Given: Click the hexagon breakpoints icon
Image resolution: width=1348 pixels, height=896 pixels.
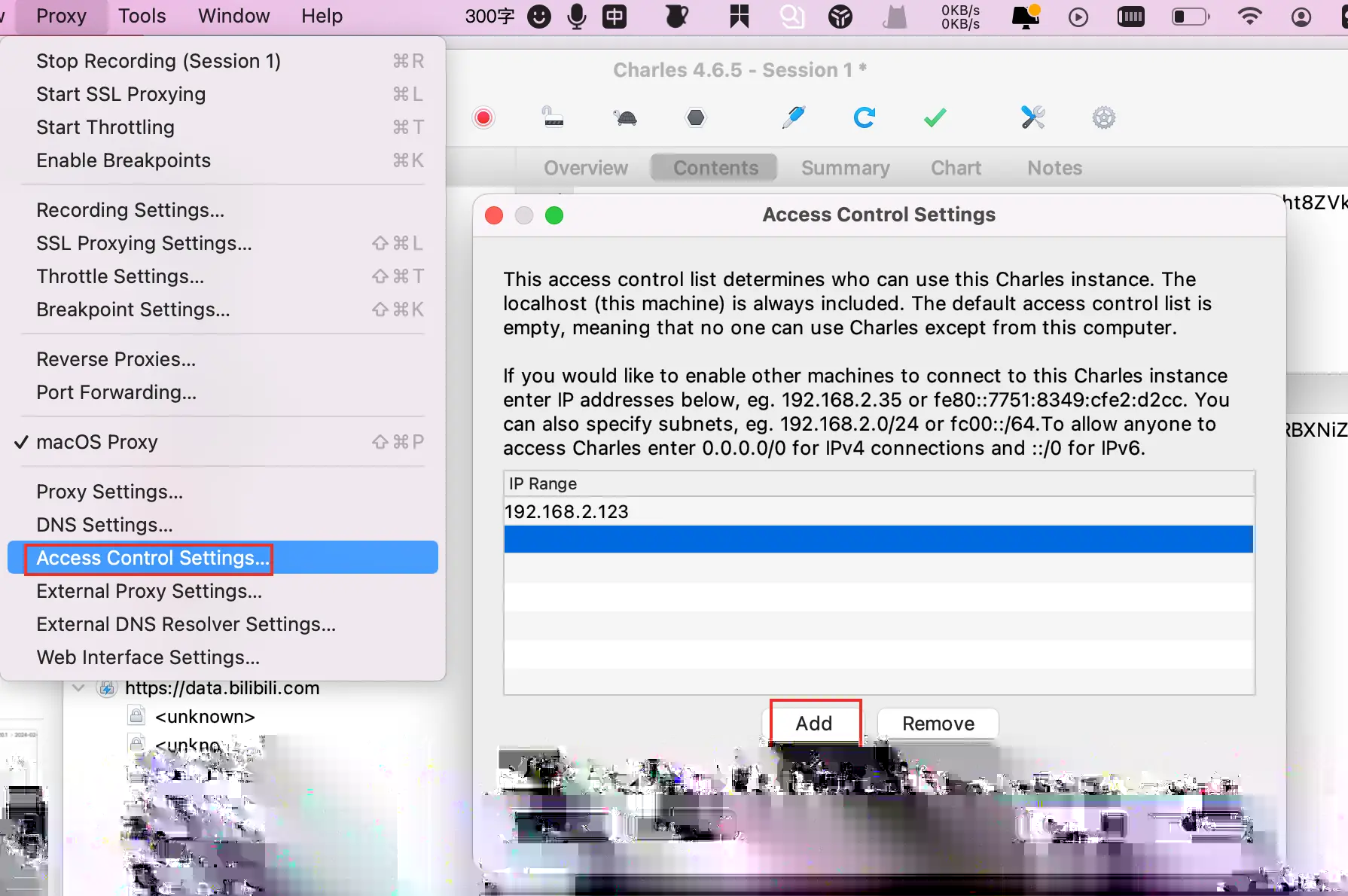Looking at the screenshot, I should [x=696, y=117].
